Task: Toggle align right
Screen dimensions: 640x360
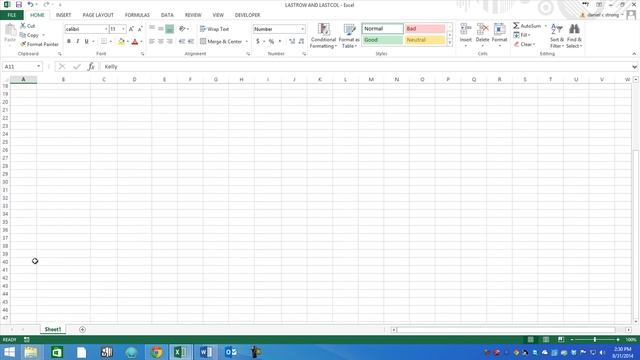Action: coord(169,41)
